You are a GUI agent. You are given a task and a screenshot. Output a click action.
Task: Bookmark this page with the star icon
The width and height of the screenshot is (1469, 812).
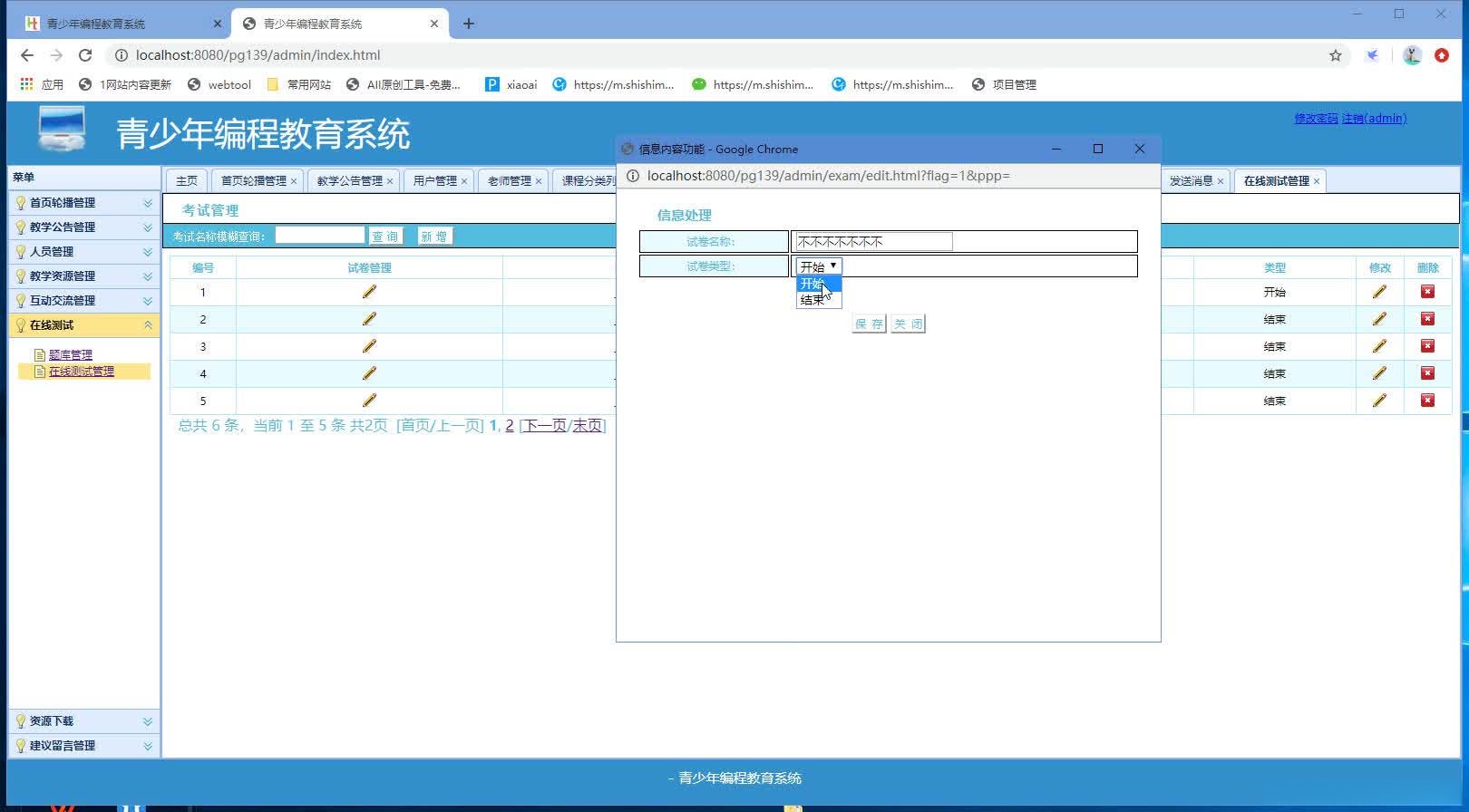pos(1336,55)
